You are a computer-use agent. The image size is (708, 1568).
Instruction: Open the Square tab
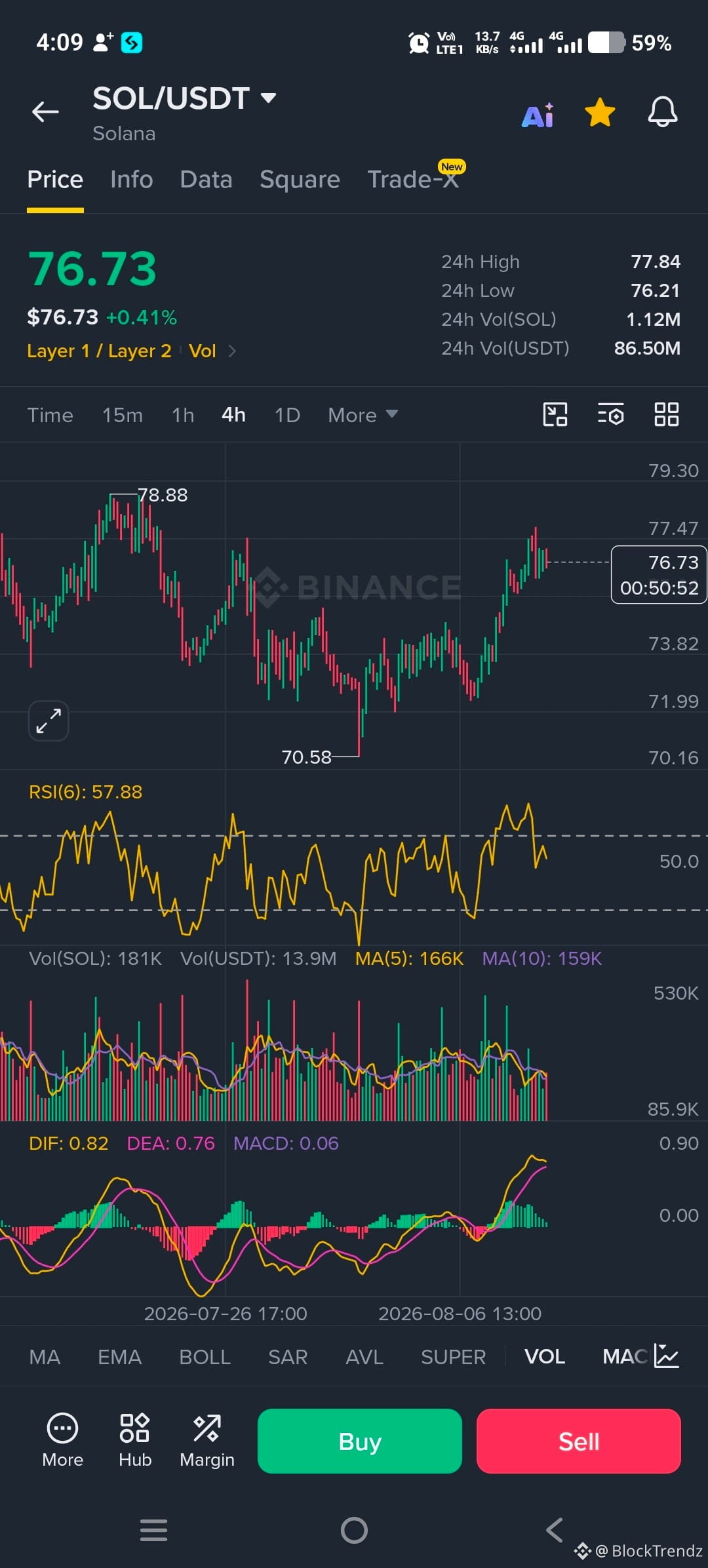[300, 180]
